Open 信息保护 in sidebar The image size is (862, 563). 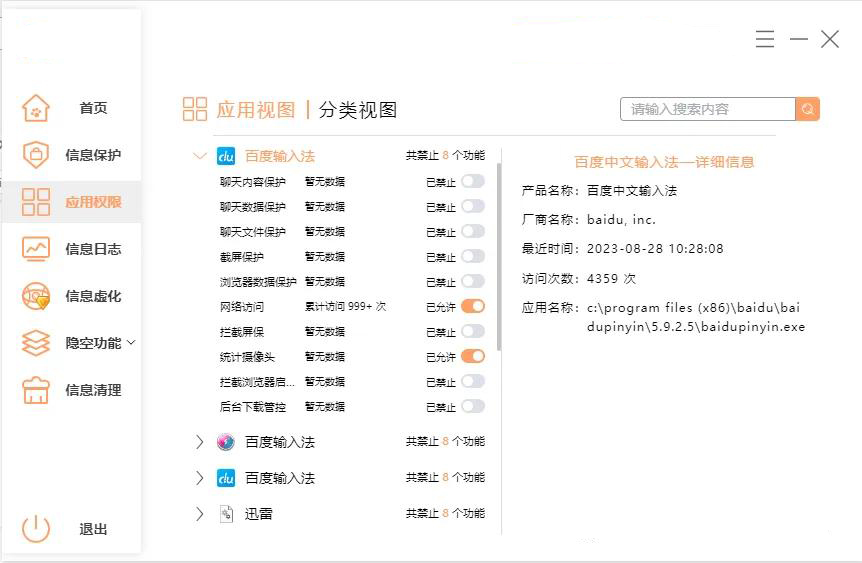pyautogui.click(x=93, y=154)
